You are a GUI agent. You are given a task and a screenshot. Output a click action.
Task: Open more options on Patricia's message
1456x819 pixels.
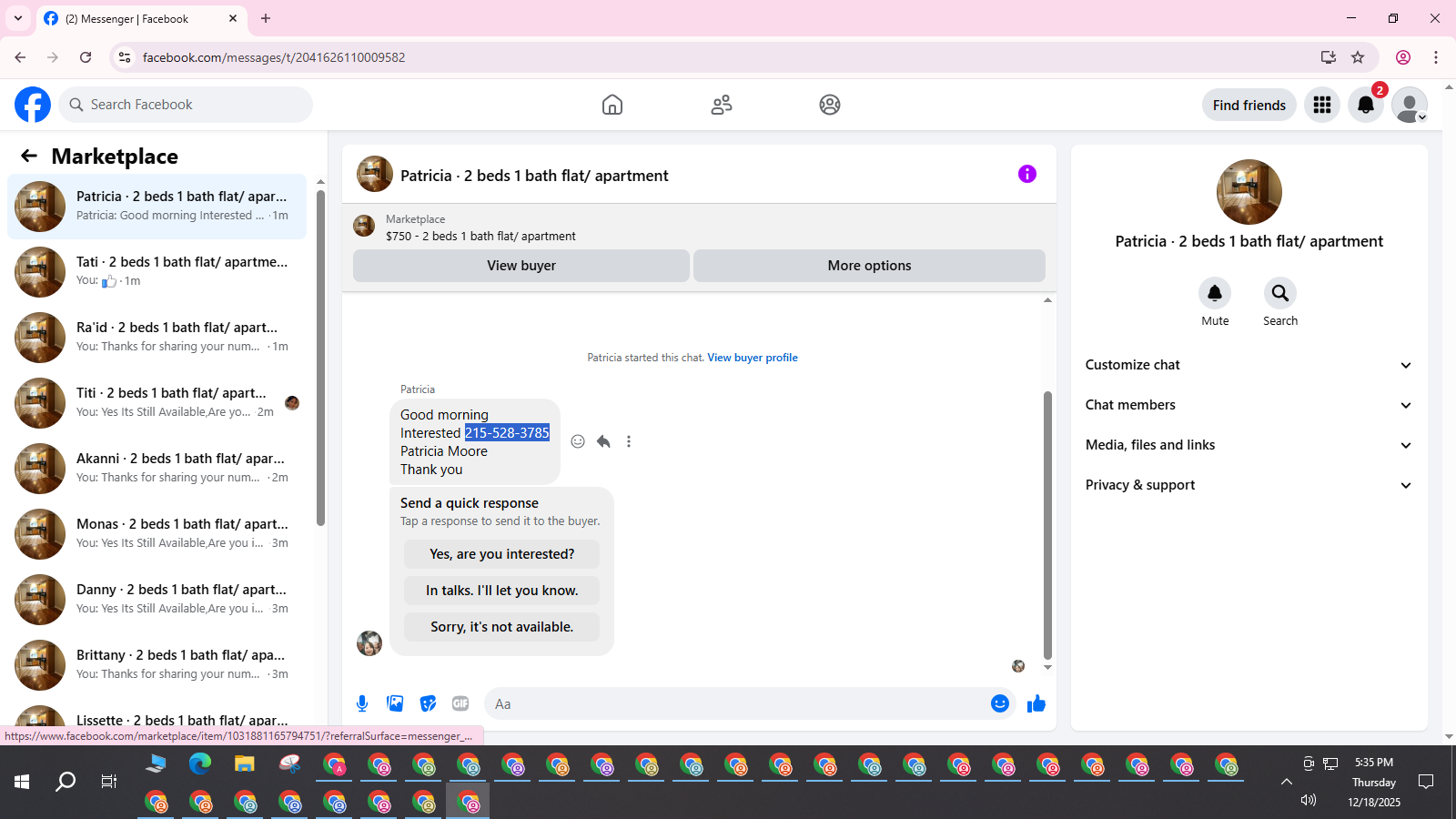629,441
